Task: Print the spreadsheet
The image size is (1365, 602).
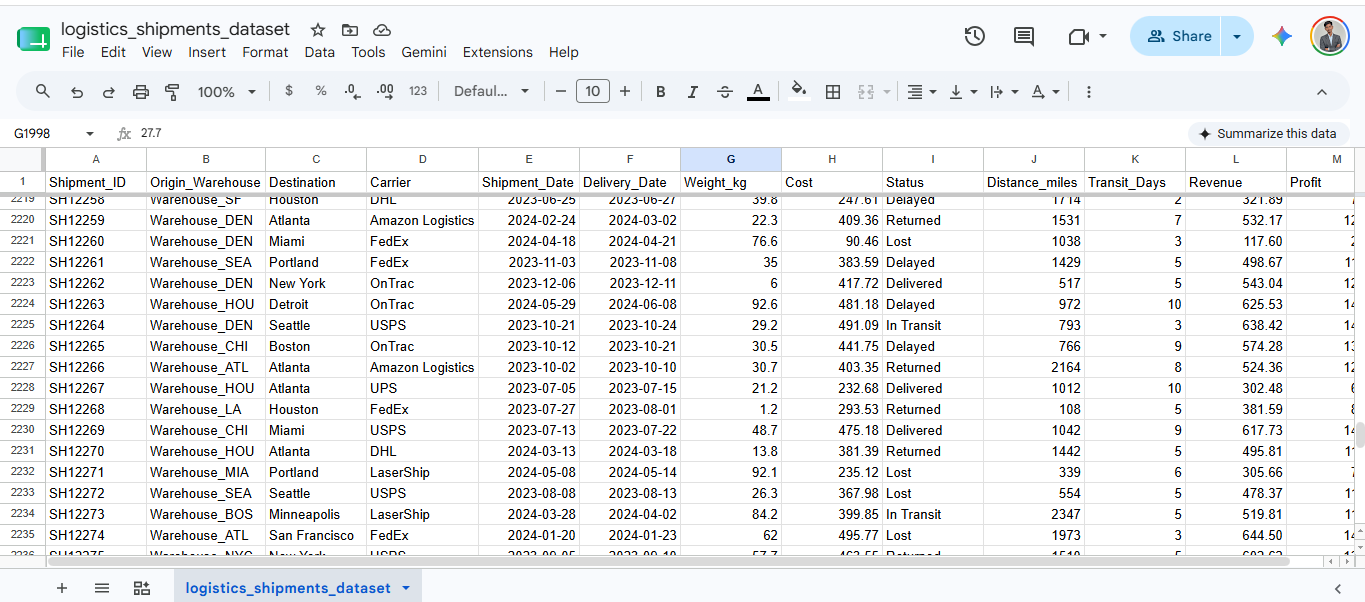Action: (141, 91)
